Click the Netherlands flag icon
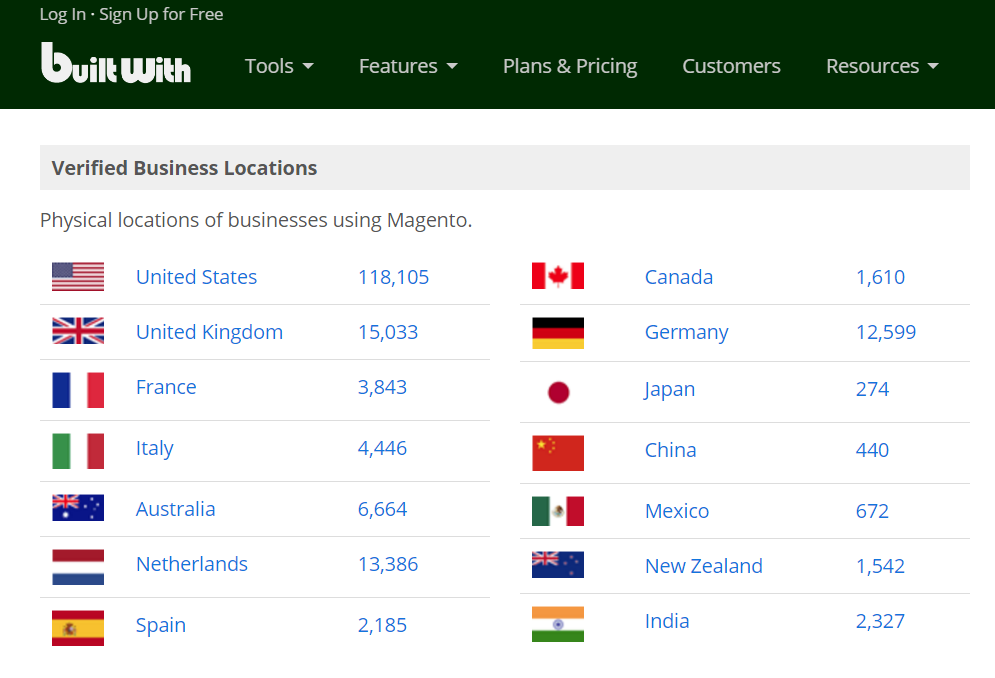 tap(78, 567)
